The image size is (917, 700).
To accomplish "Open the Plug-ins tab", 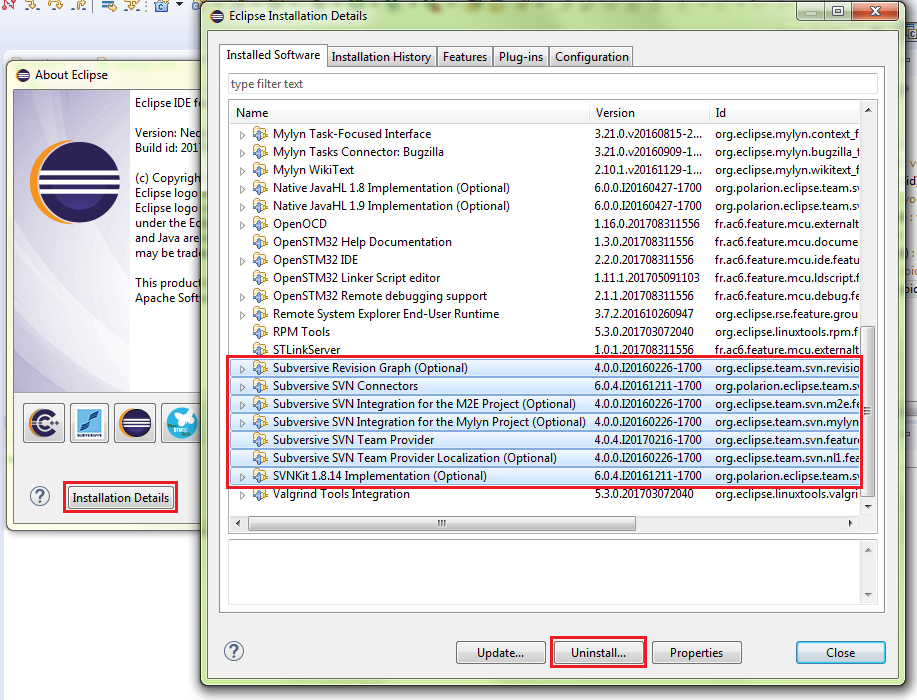I will point(521,57).
